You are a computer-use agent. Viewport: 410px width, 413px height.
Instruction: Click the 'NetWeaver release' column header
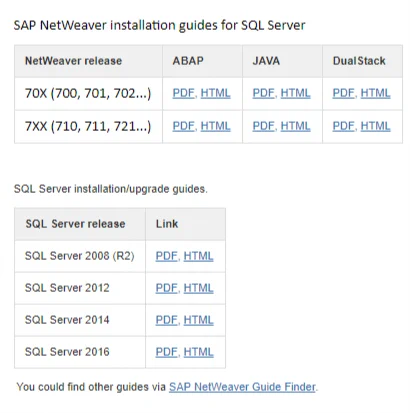[x=88, y=61]
